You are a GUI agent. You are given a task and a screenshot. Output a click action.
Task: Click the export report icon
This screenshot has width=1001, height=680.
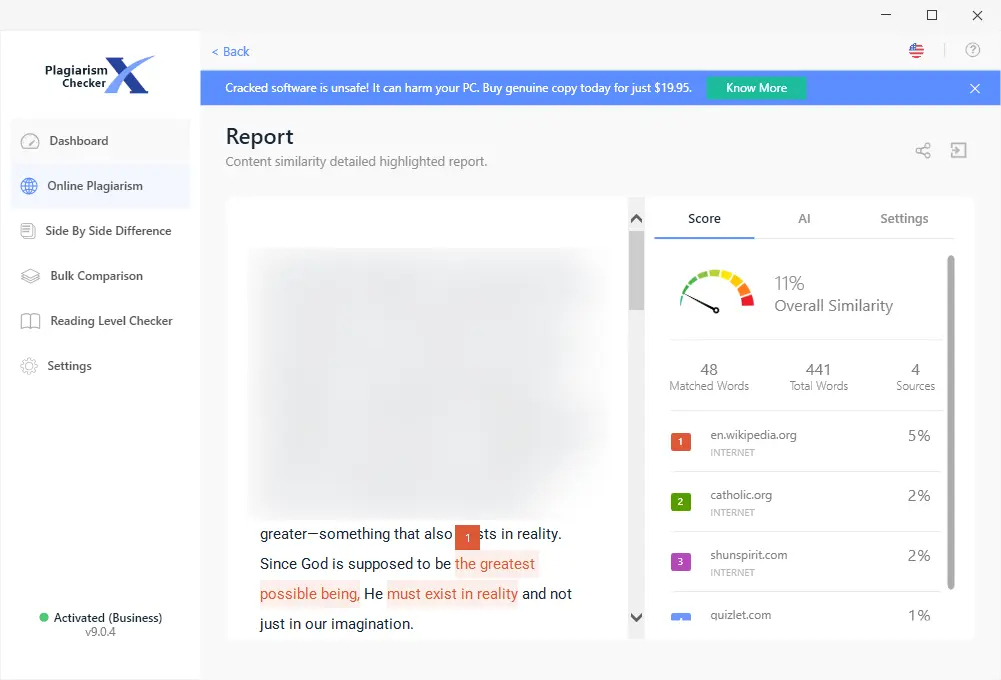[958, 150]
